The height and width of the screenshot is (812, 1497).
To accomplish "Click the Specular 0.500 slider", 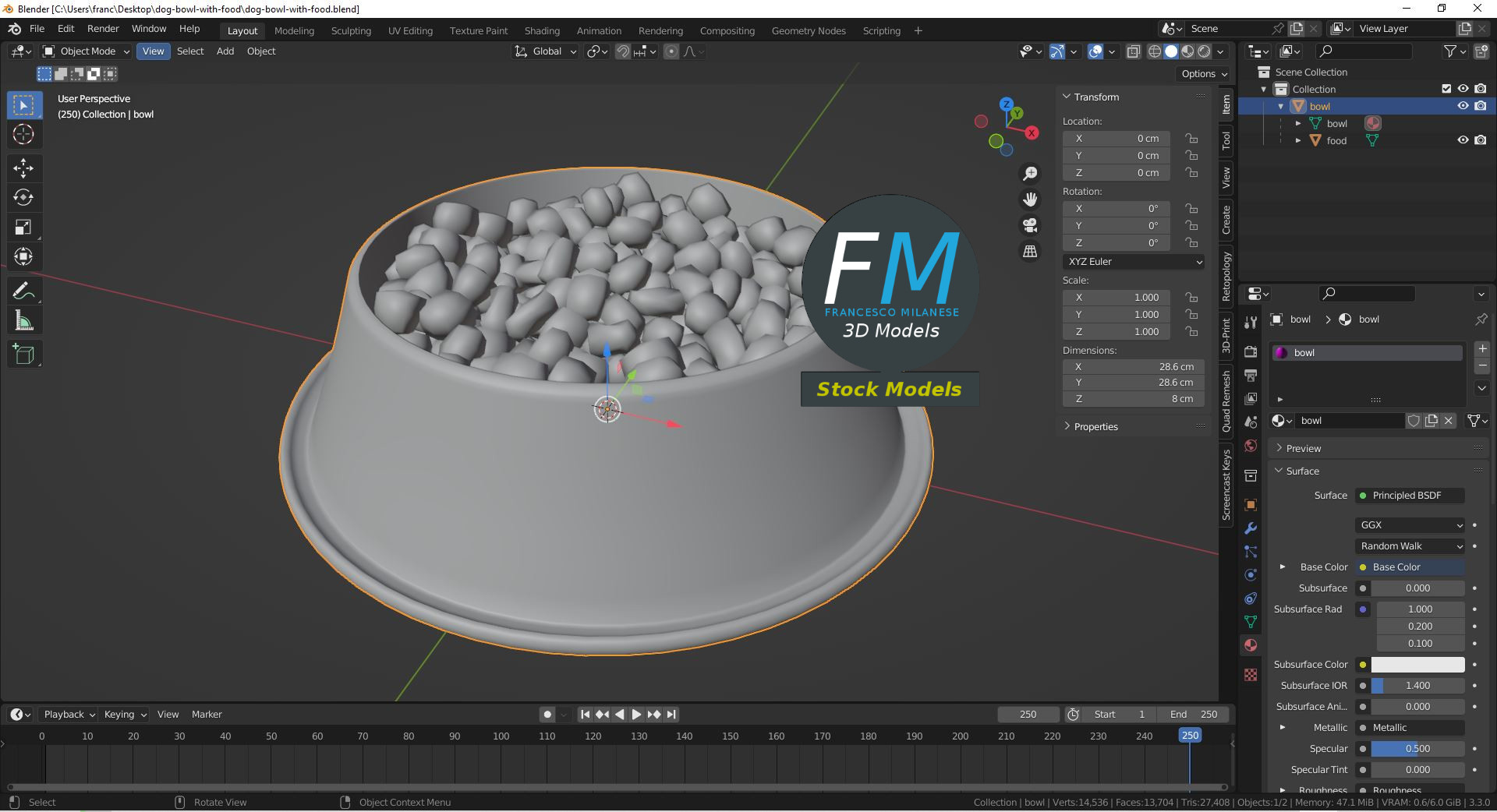I will point(1417,749).
